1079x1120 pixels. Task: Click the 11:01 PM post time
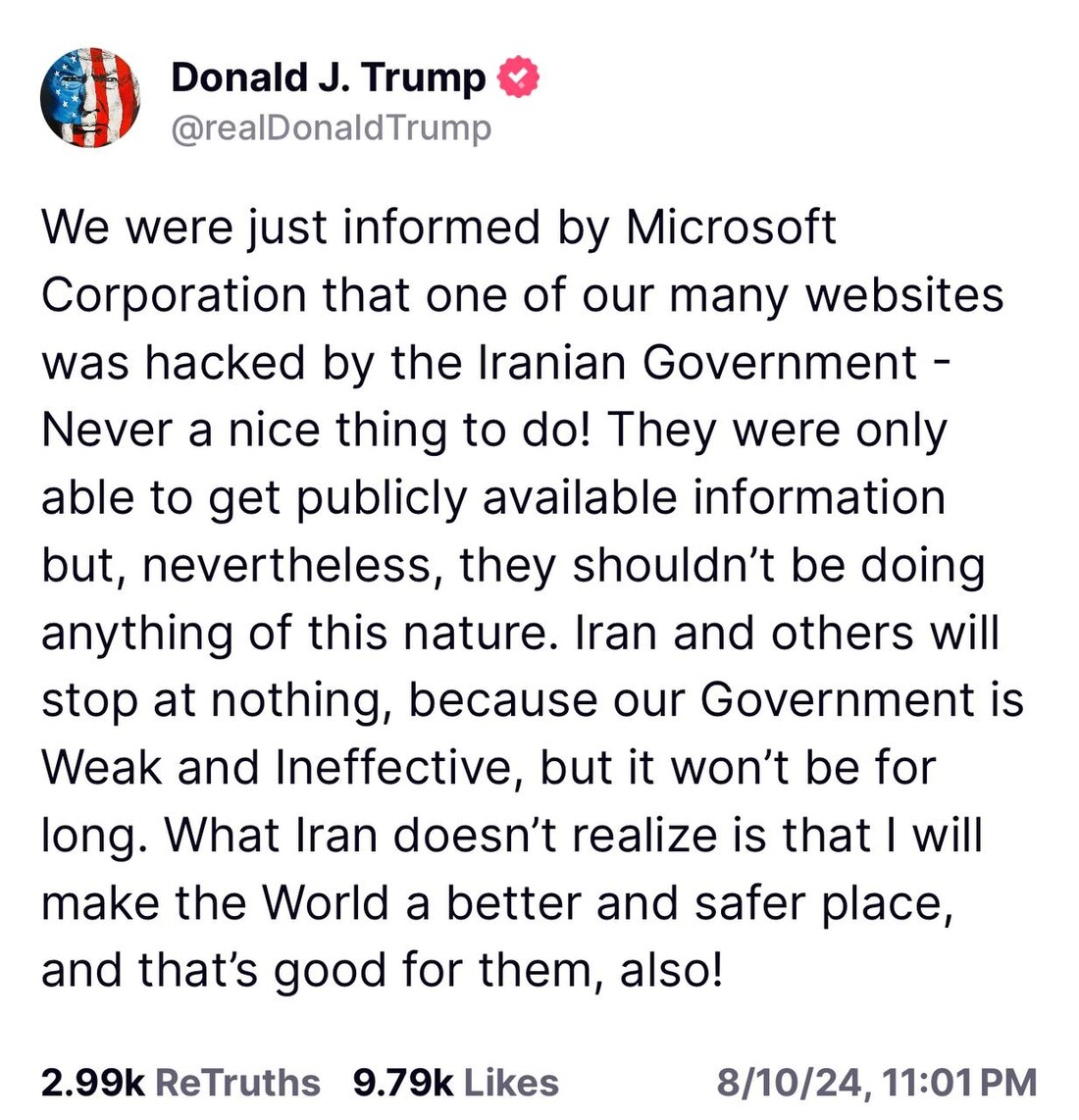click(x=959, y=1083)
